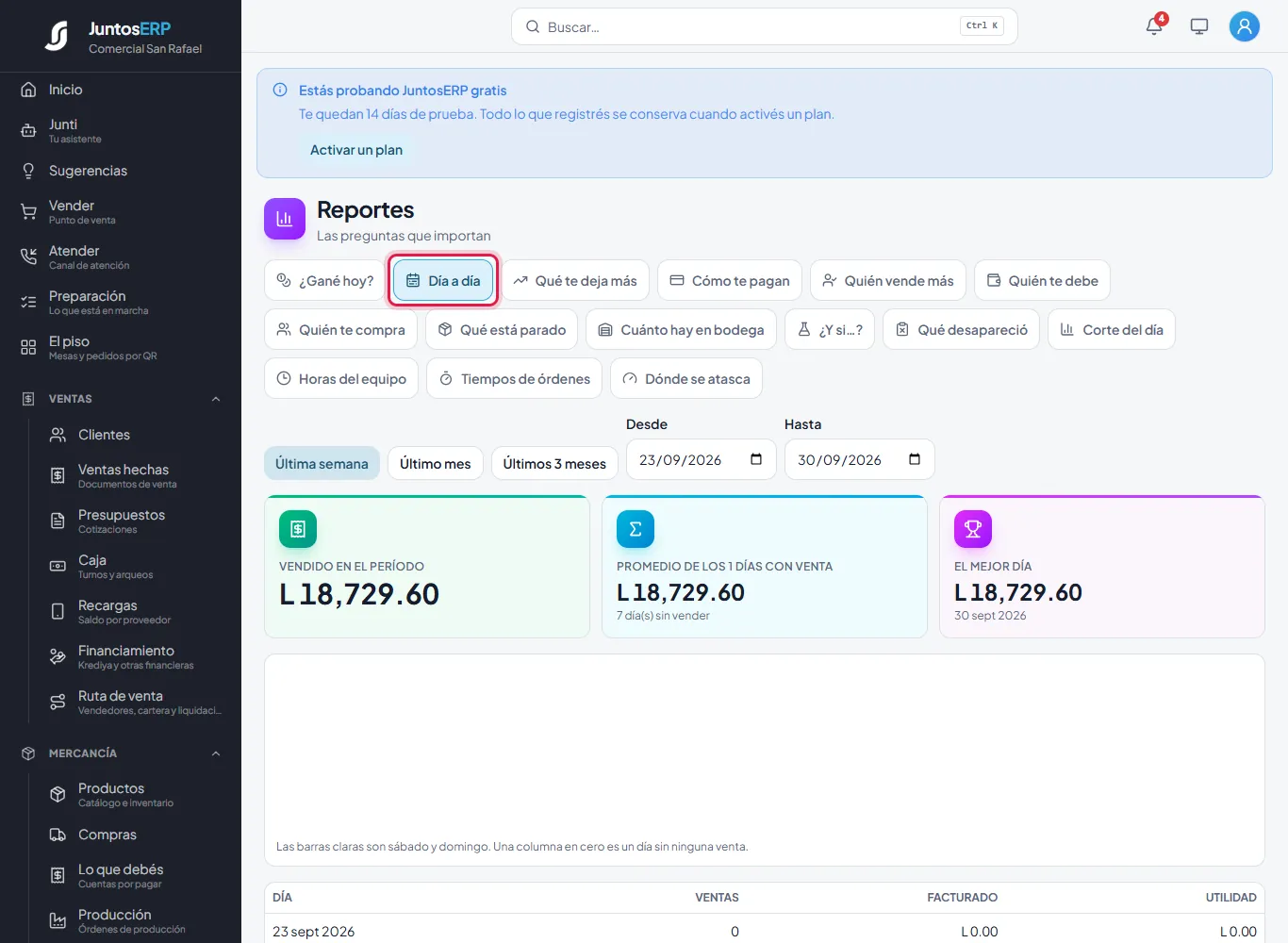Viewport: 1288px width, 943px height.
Task: Open the Dónde se atasca report
Action: 686,378
